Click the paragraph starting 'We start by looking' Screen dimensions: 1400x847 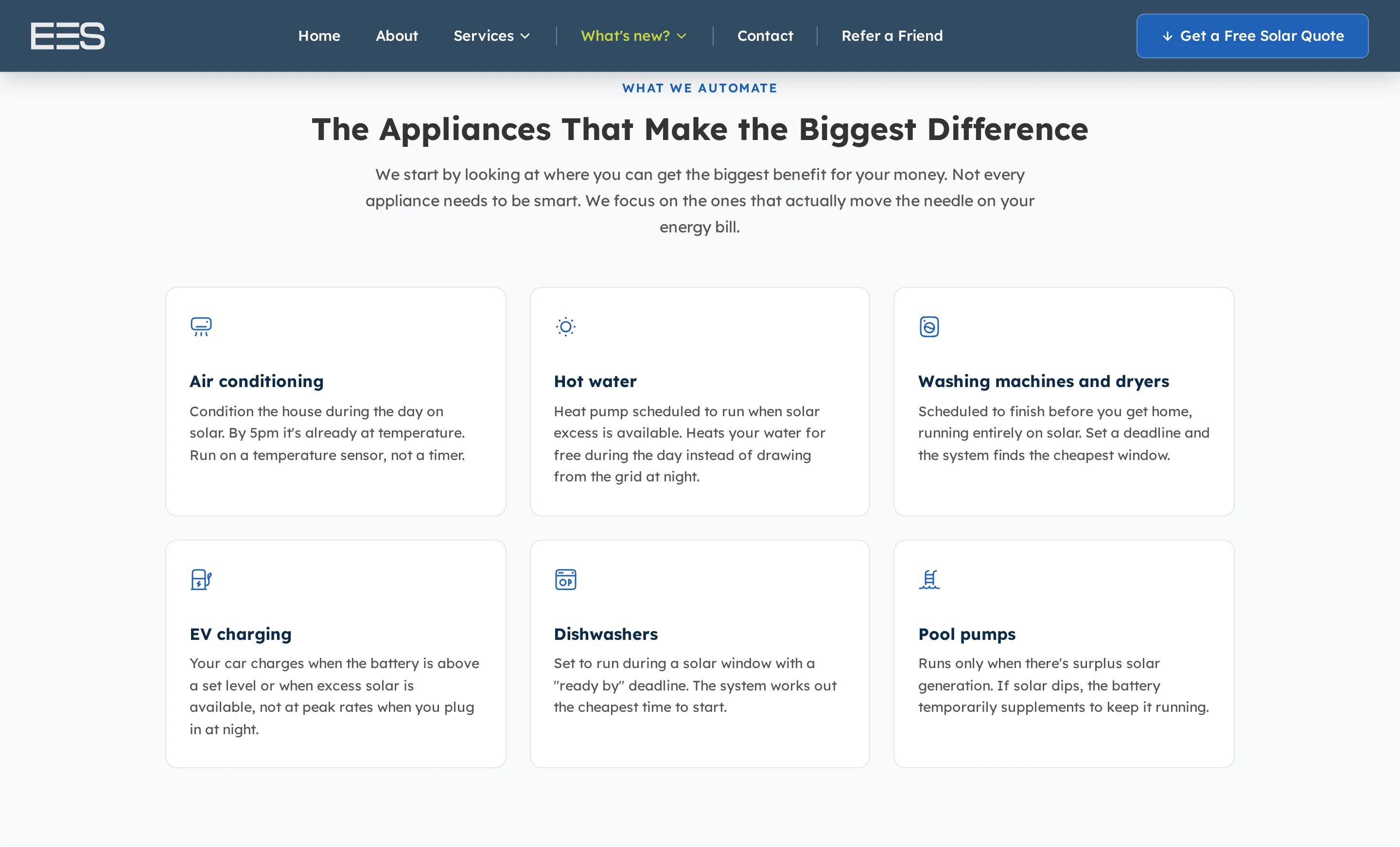point(700,201)
